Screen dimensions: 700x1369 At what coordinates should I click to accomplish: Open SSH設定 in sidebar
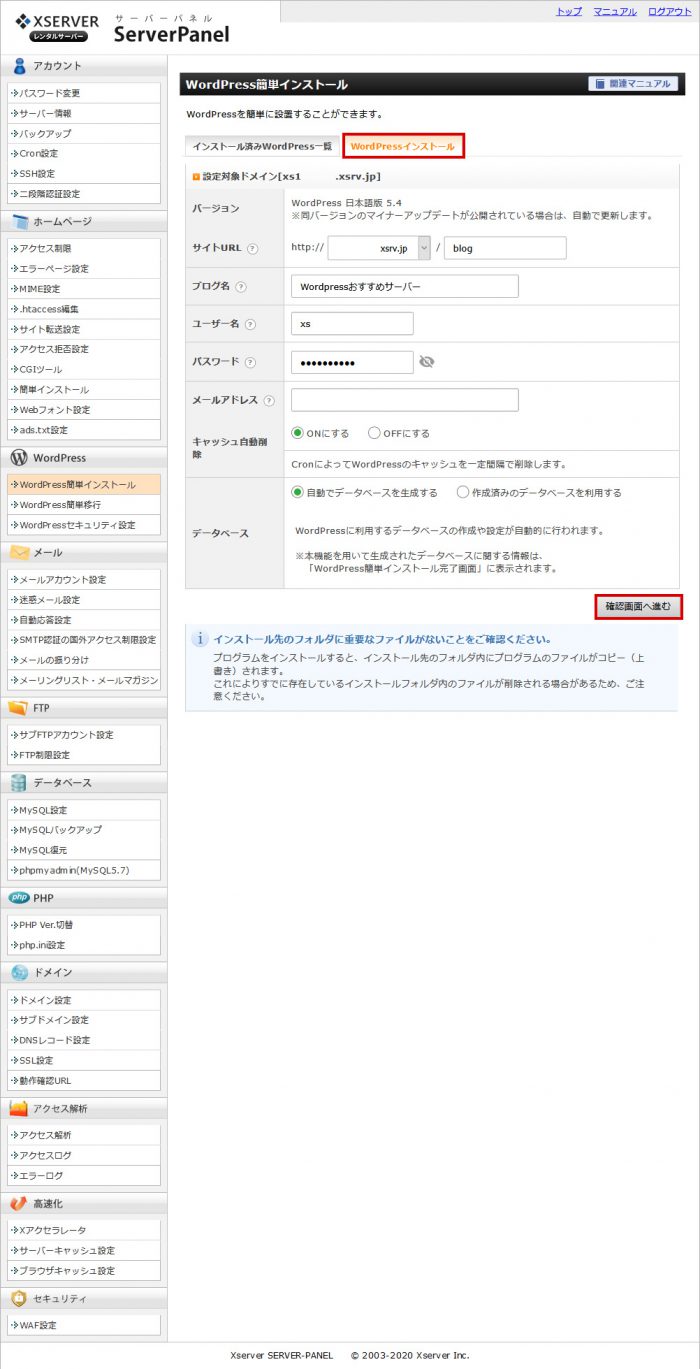84,173
